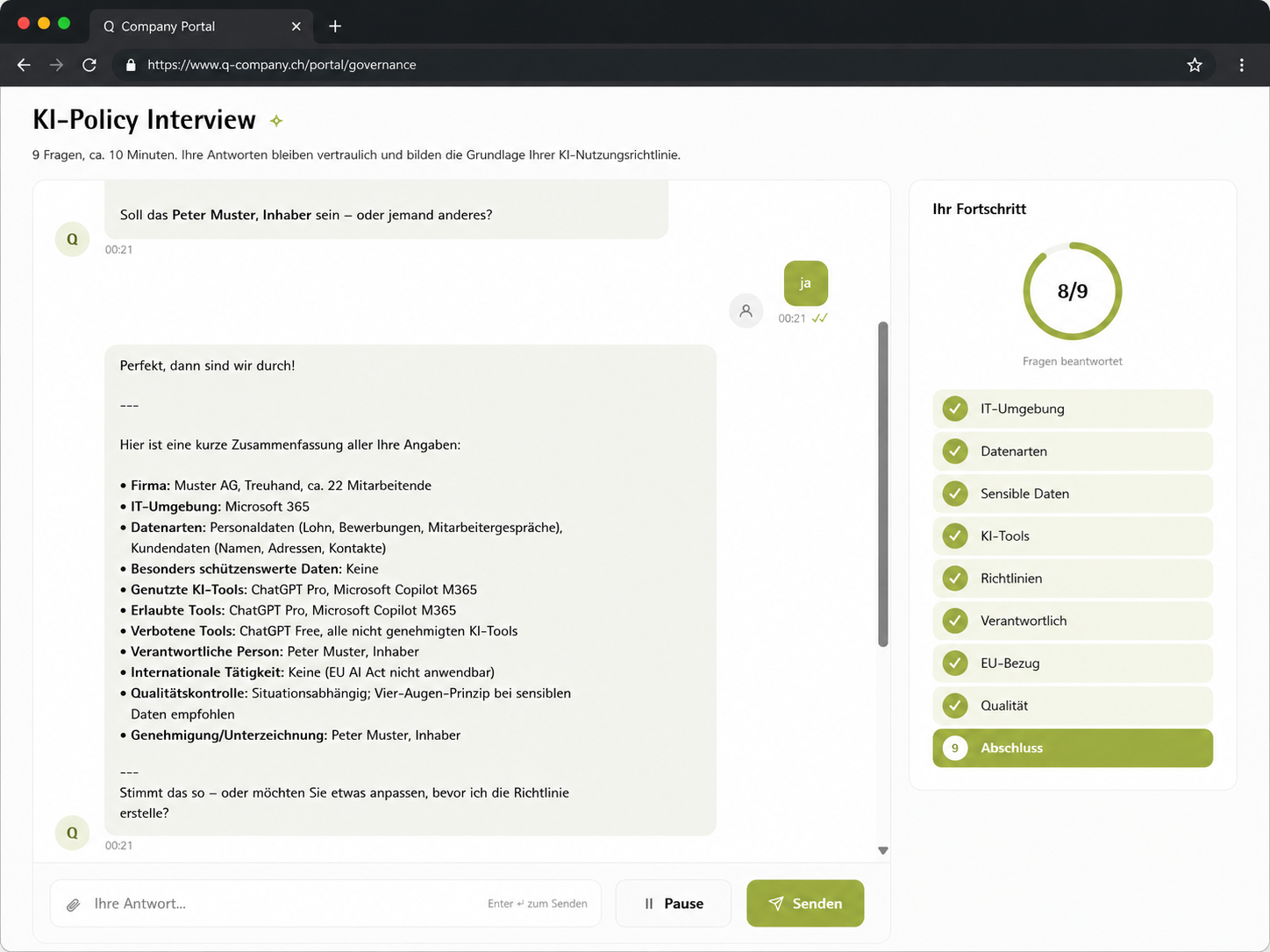Click the 'Erlaubte Tools' summary line
Image resolution: width=1270 pixels, height=952 pixels.
click(x=288, y=610)
